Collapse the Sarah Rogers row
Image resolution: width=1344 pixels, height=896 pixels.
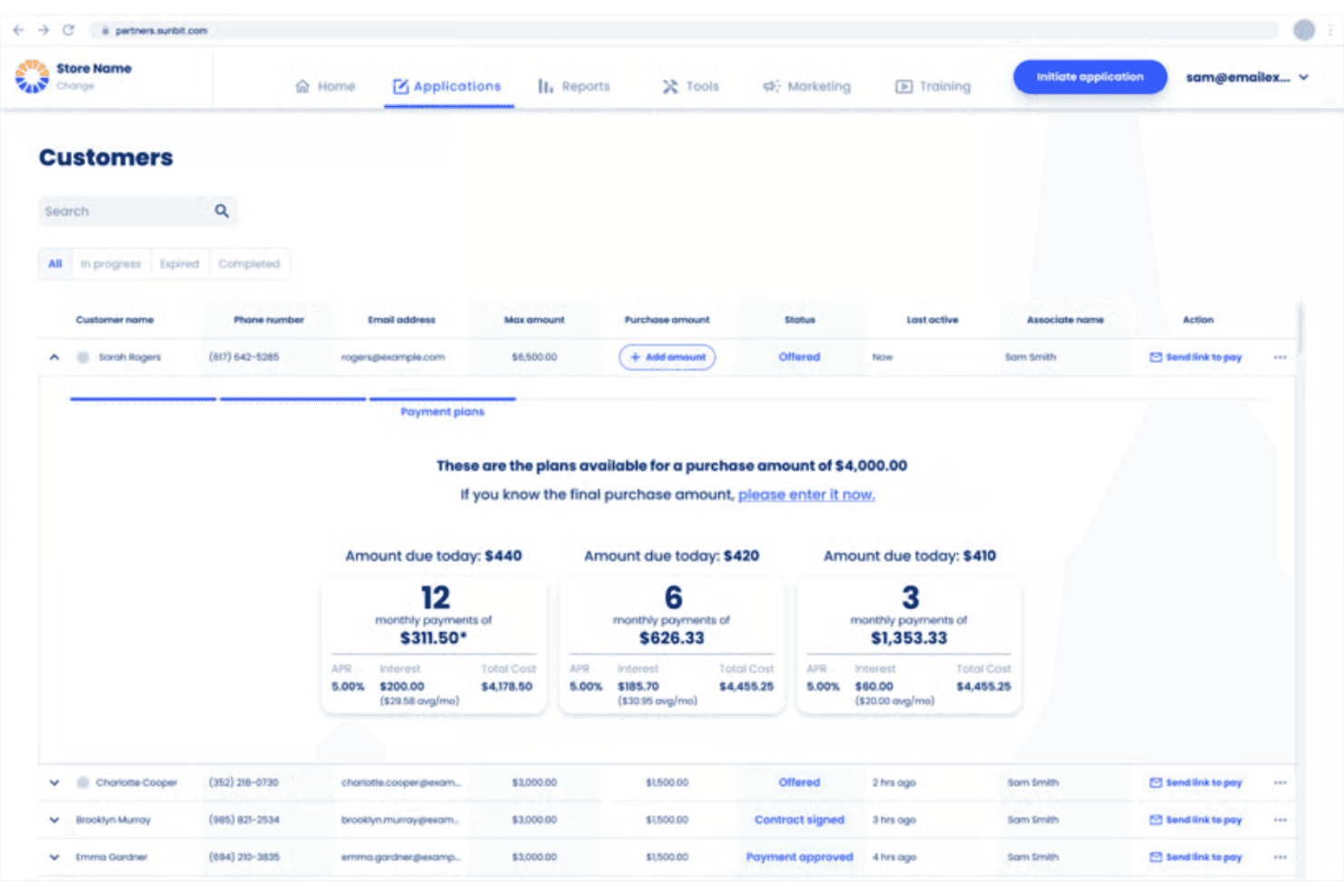(x=54, y=357)
